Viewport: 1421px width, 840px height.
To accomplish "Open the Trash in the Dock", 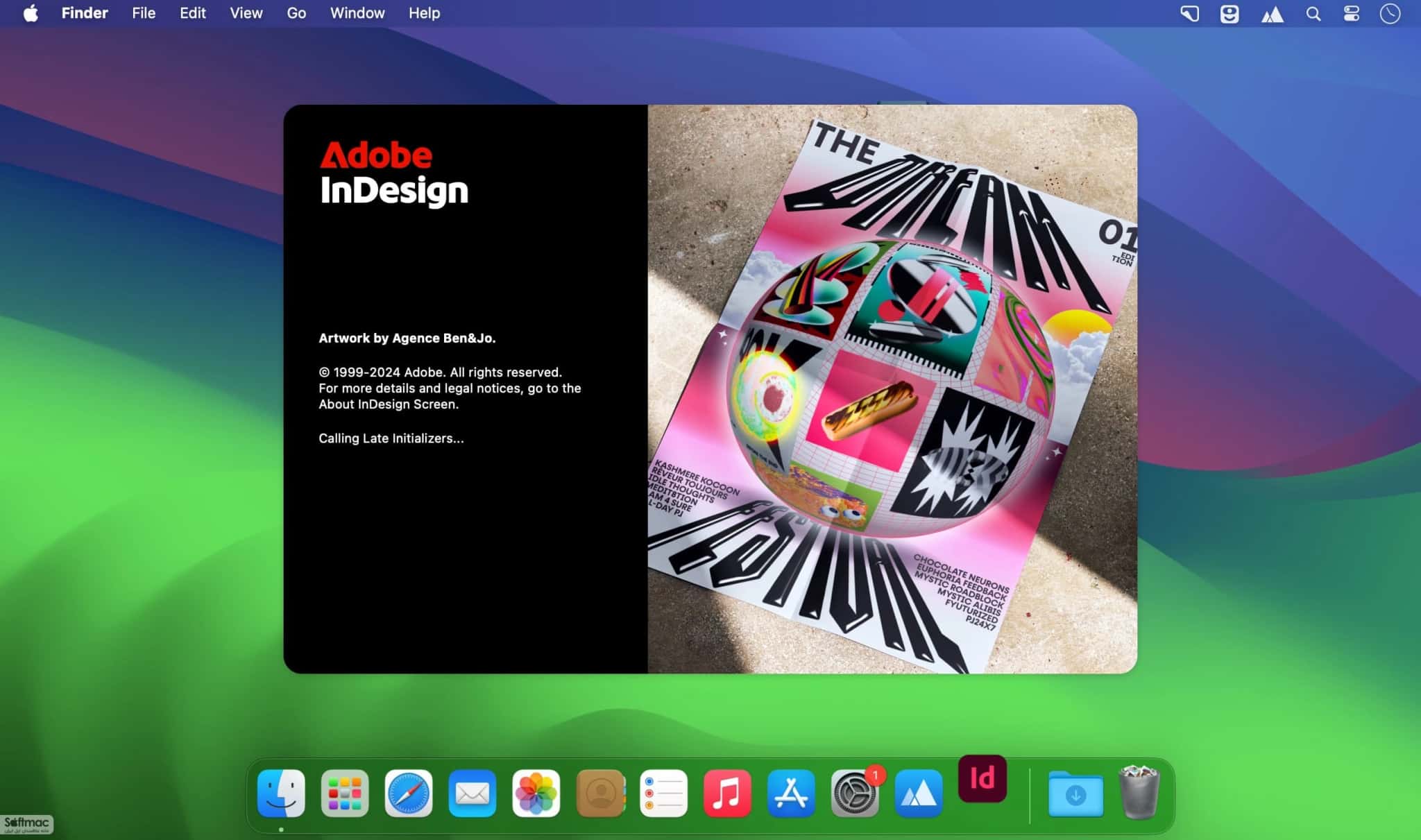I will (x=1139, y=791).
